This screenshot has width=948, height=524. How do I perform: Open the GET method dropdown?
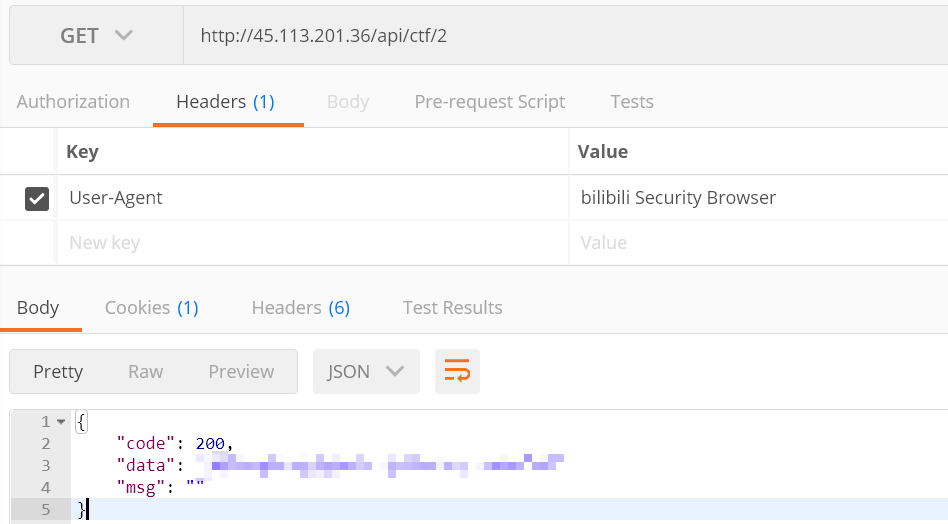(x=96, y=36)
